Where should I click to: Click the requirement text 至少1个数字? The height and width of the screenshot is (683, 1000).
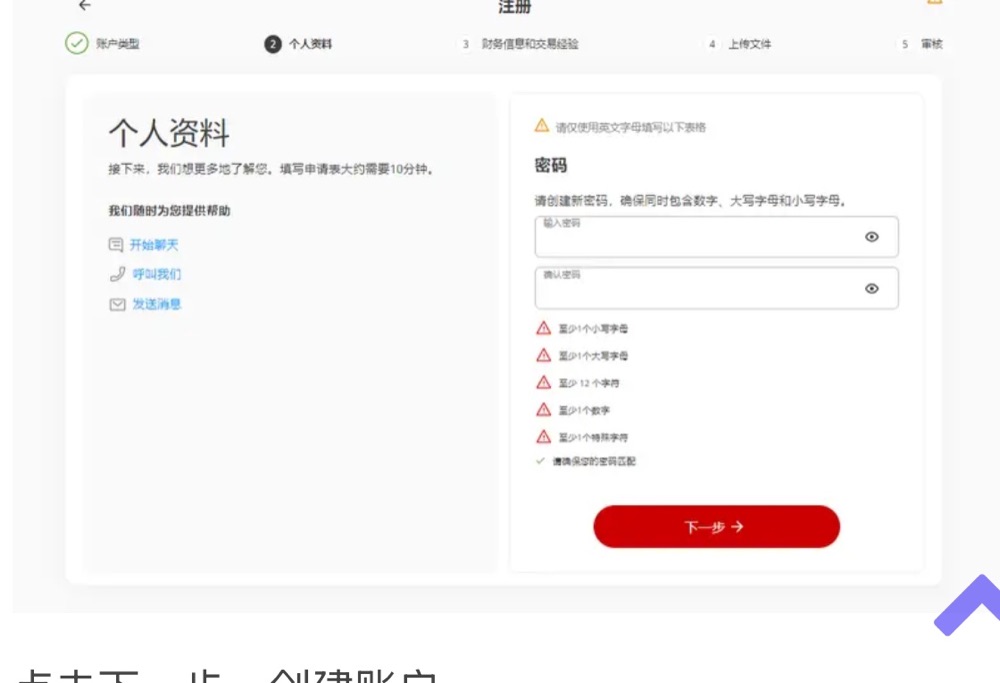point(584,410)
